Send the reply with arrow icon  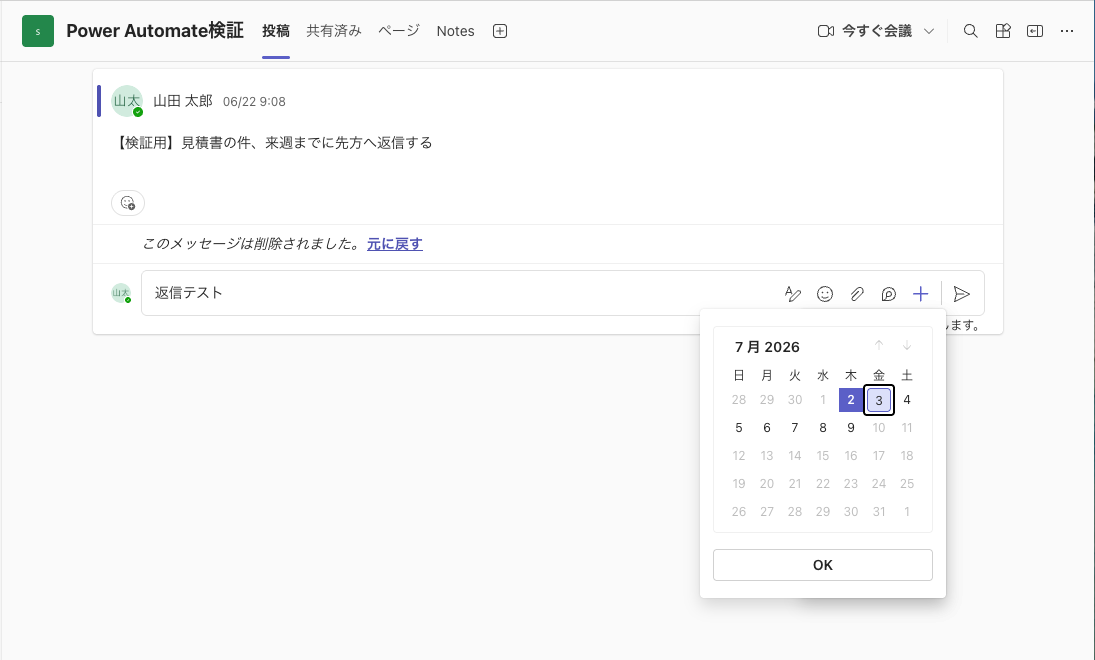point(962,294)
